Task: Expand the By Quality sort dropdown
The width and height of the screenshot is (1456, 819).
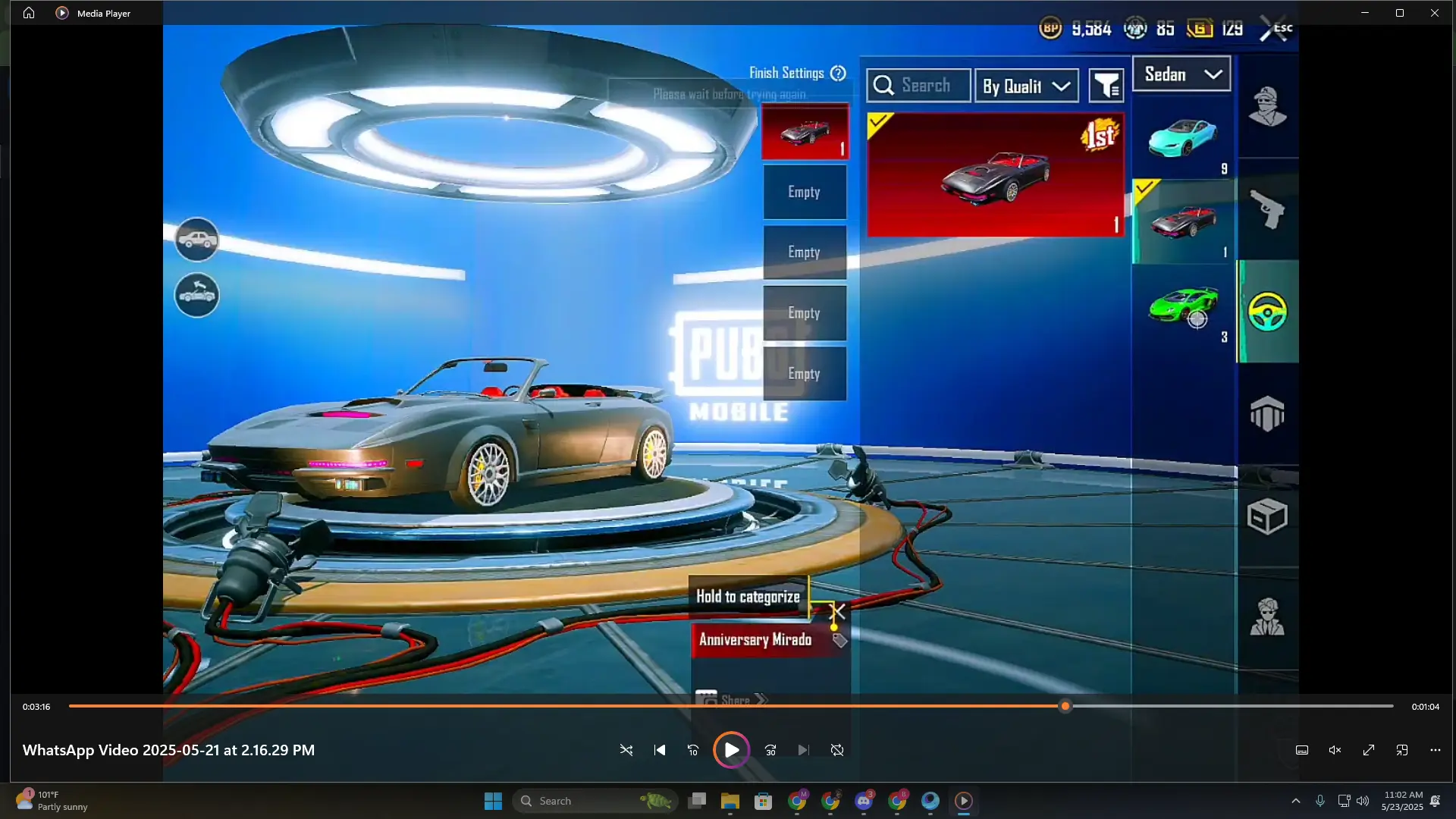Action: click(x=1025, y=86)
